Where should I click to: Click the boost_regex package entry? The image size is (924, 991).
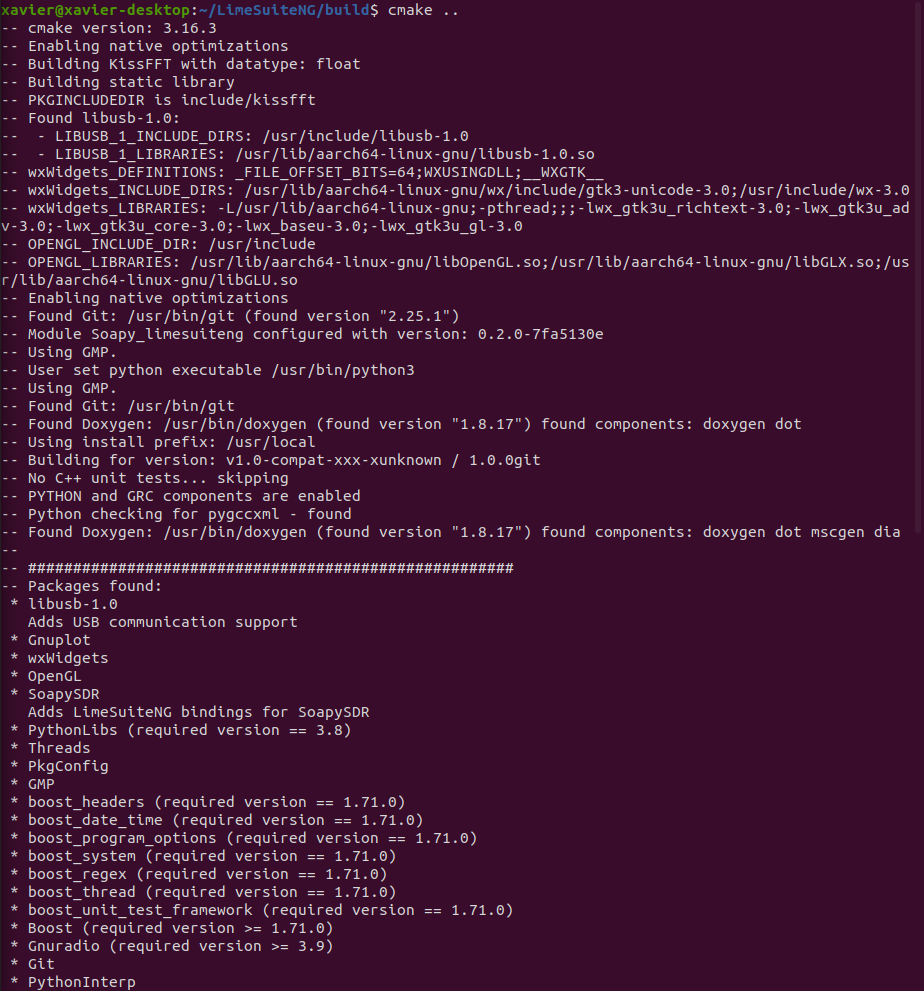pyautogui.click(x=211, y=874)
